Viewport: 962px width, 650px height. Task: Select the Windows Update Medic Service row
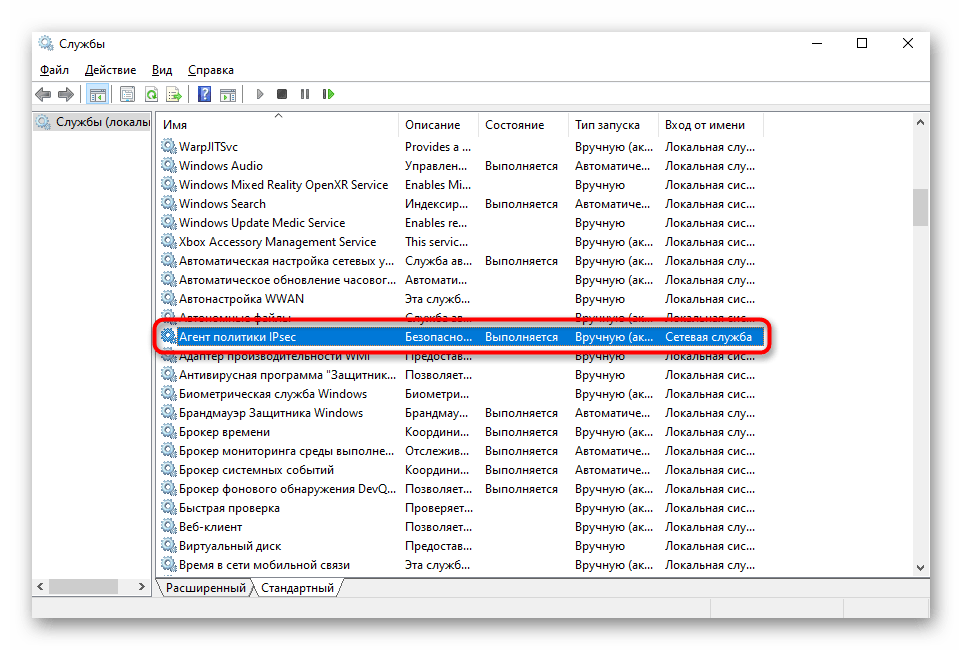(460, 223)
